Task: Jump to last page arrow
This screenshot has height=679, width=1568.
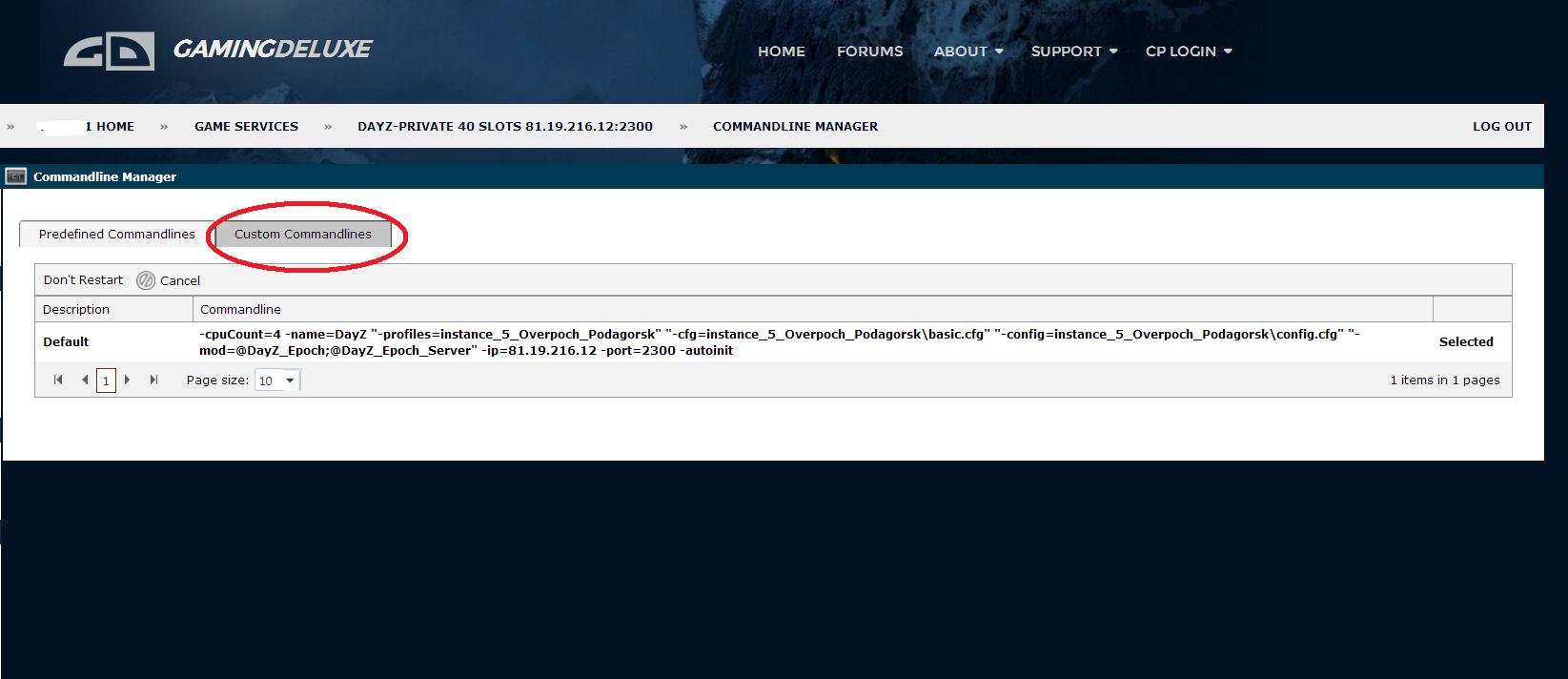Action: 153,380
